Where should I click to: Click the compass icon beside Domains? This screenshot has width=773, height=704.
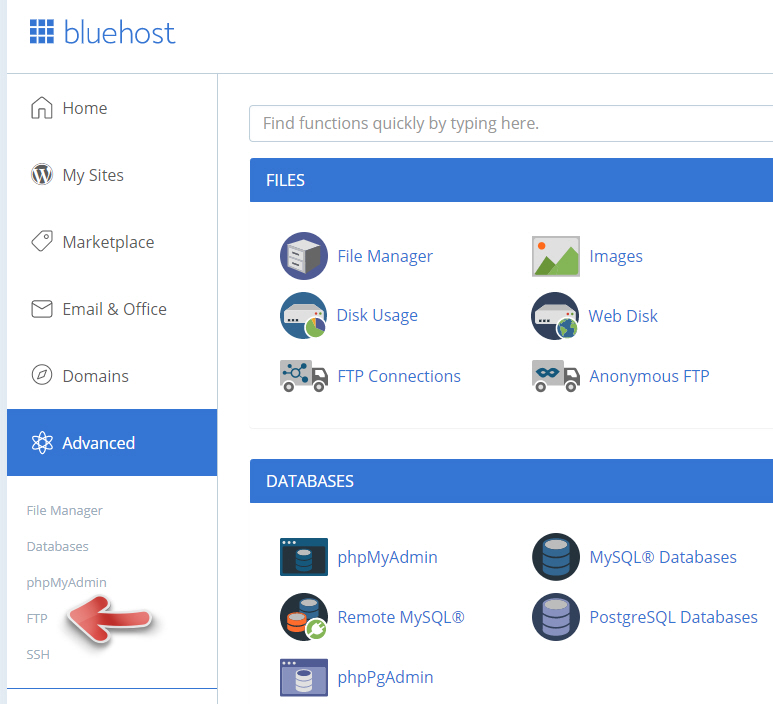[x=42, y=375]
